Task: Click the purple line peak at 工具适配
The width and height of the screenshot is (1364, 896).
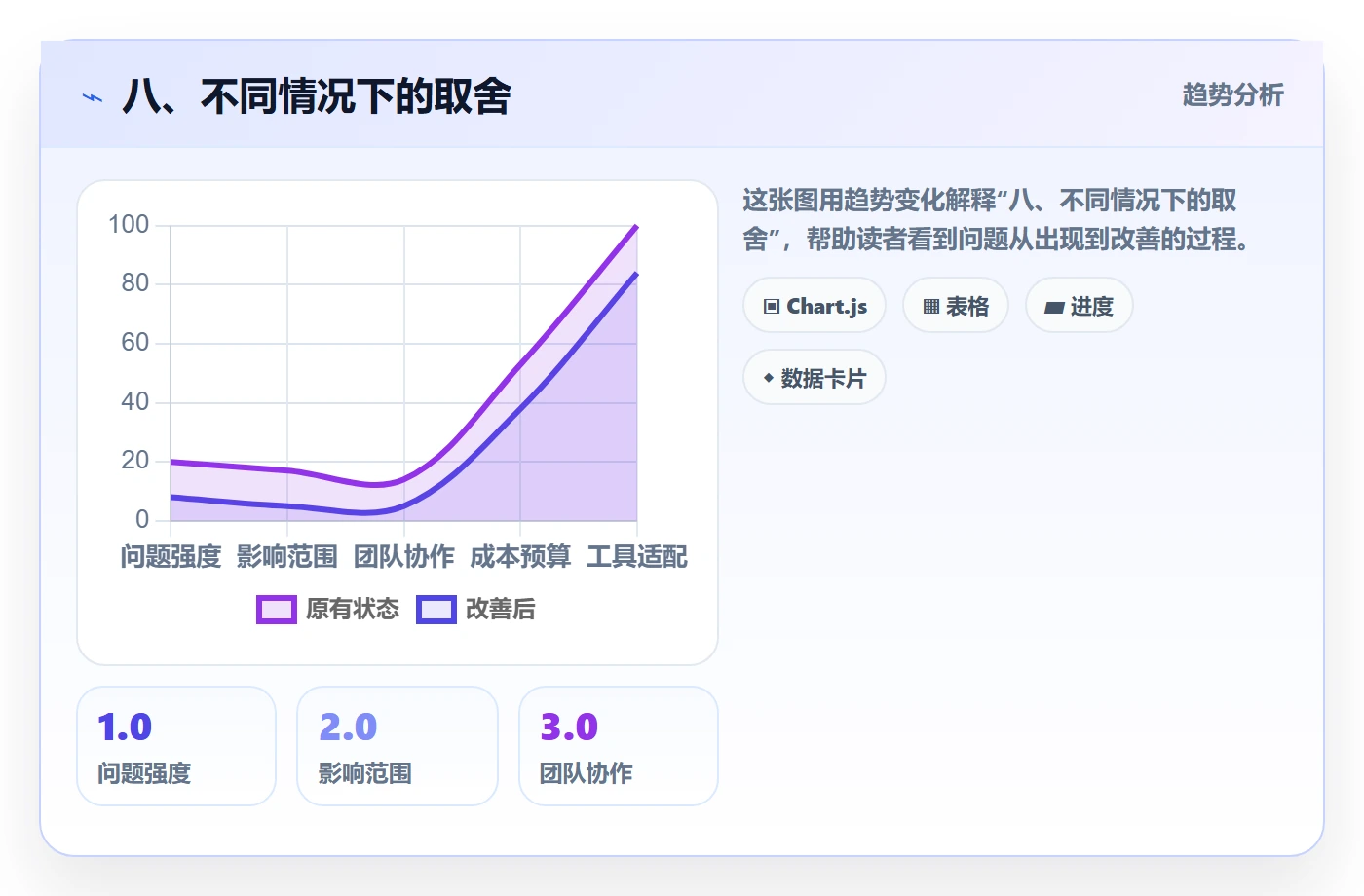Action: tap(636, 226)
